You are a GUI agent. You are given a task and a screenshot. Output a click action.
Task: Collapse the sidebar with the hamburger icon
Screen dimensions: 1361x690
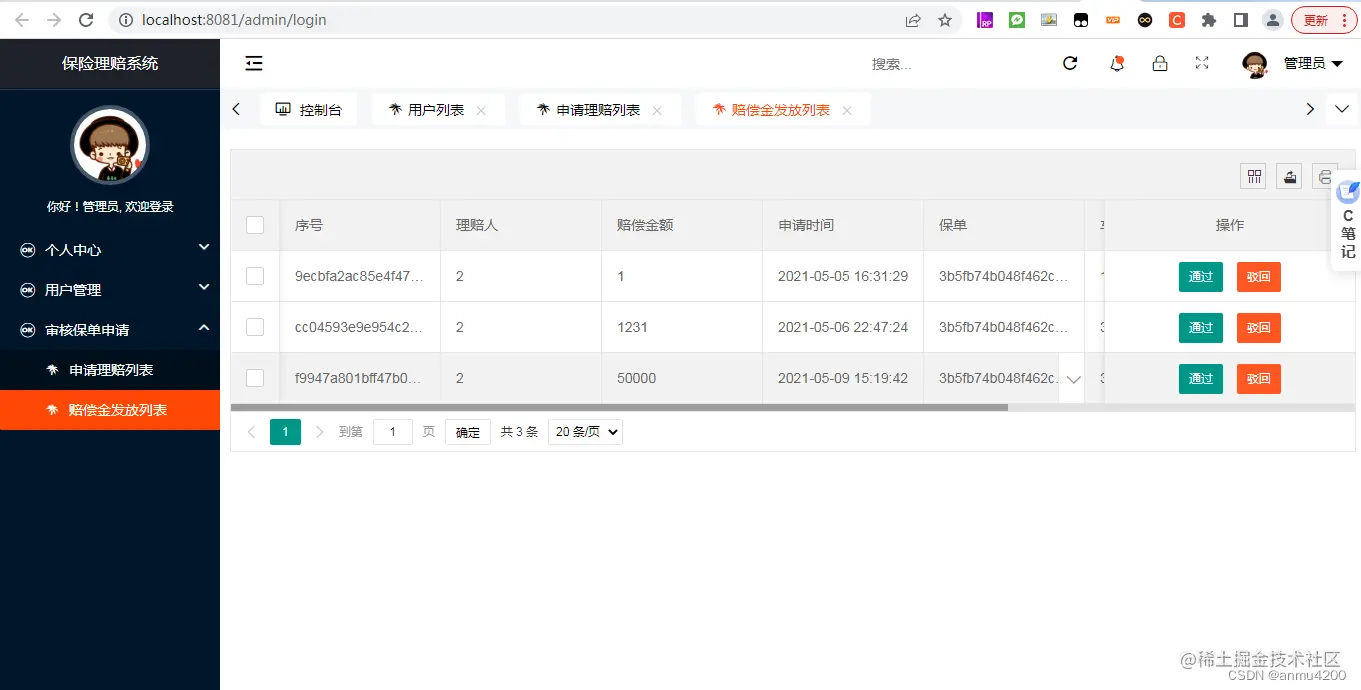pos(254,63)
